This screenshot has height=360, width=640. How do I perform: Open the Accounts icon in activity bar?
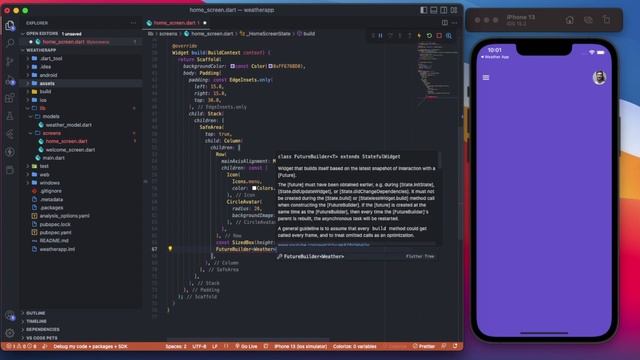tap(10, 315)
